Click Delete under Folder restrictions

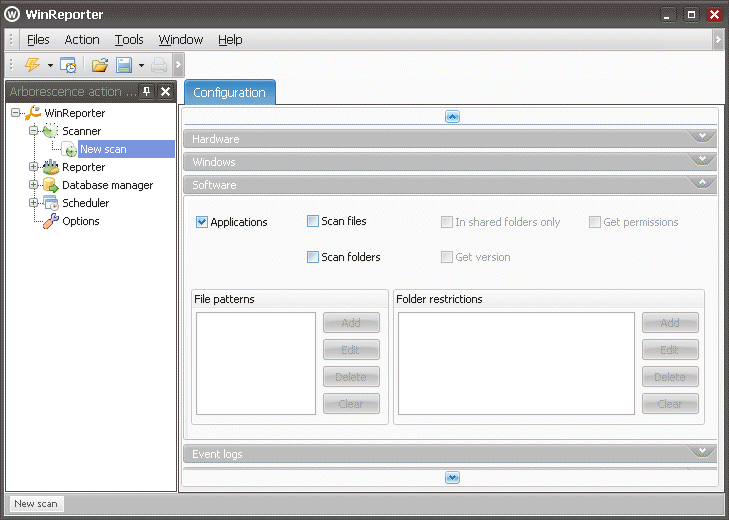click(x=670, y=376)
